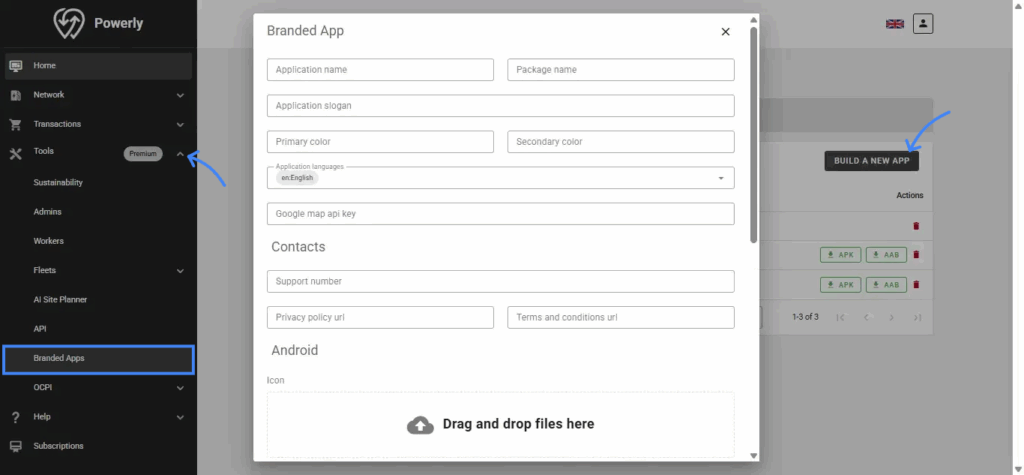1024x475 pixels.
Task: Click the Home monitor icon in sidebar
Action: 15,66
